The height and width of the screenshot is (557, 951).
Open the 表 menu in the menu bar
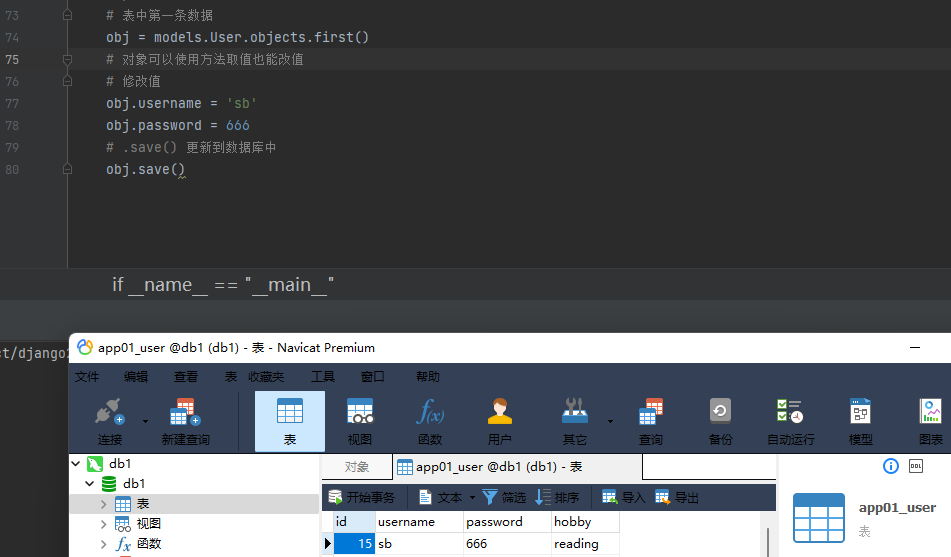point(231,377)
